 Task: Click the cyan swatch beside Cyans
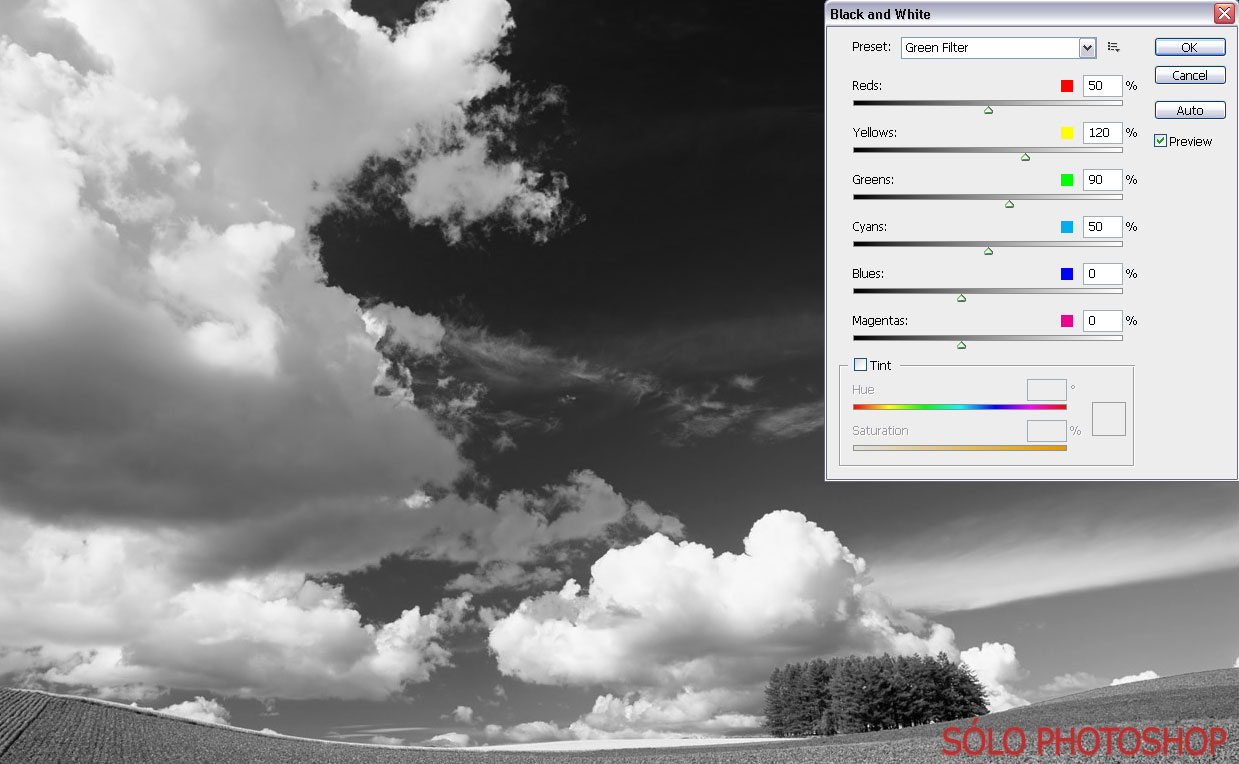(x=1067, y=227)
